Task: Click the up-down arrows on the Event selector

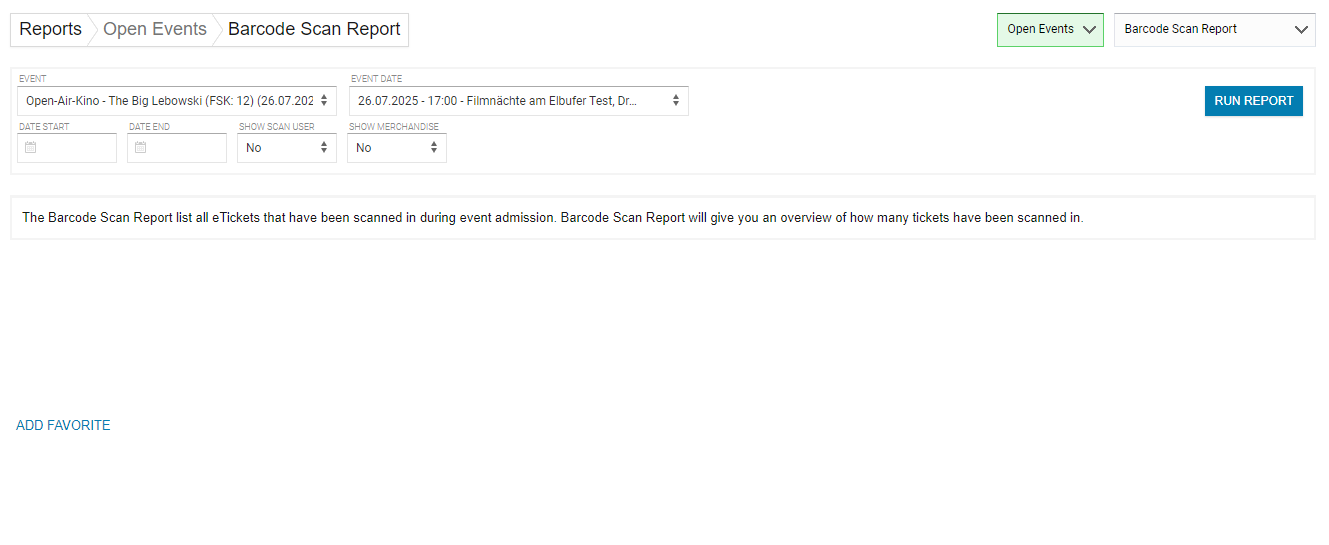Action: coord(324,101)
